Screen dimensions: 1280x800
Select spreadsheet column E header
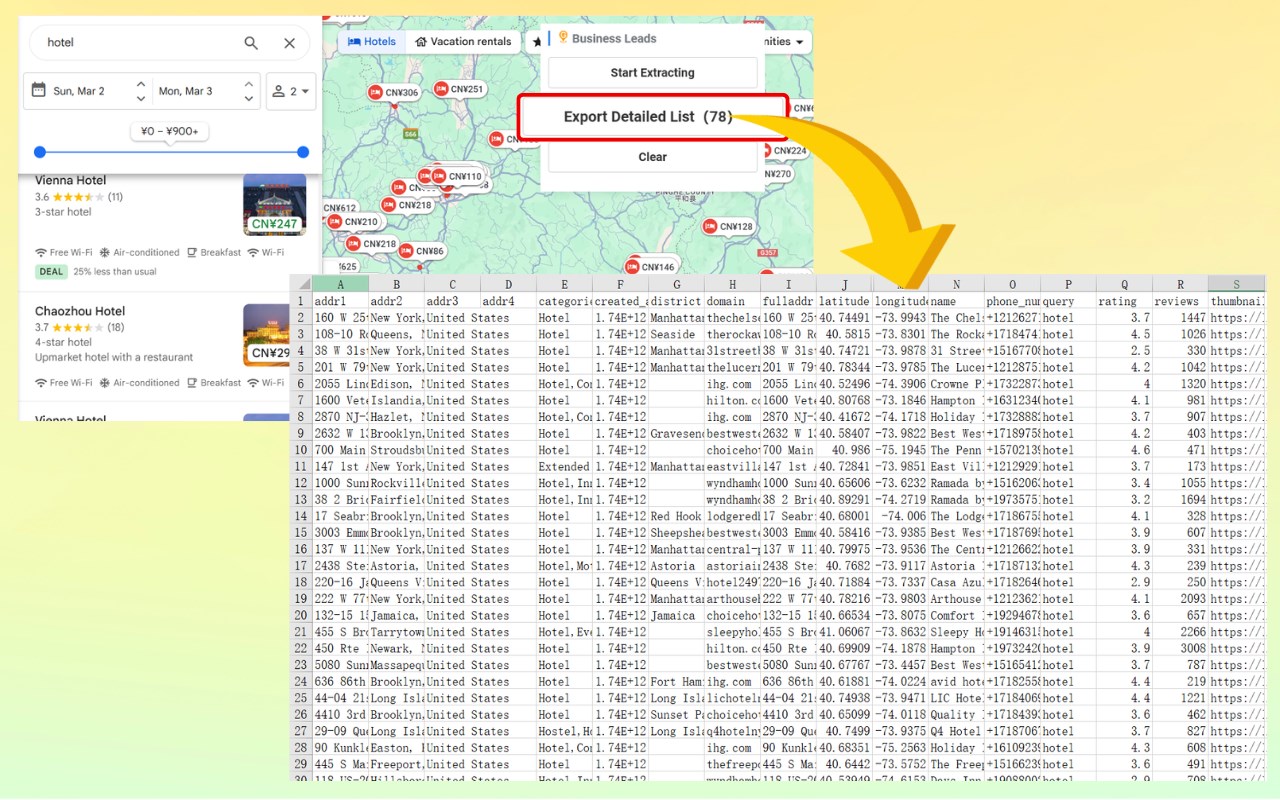[x=564, y=284]
